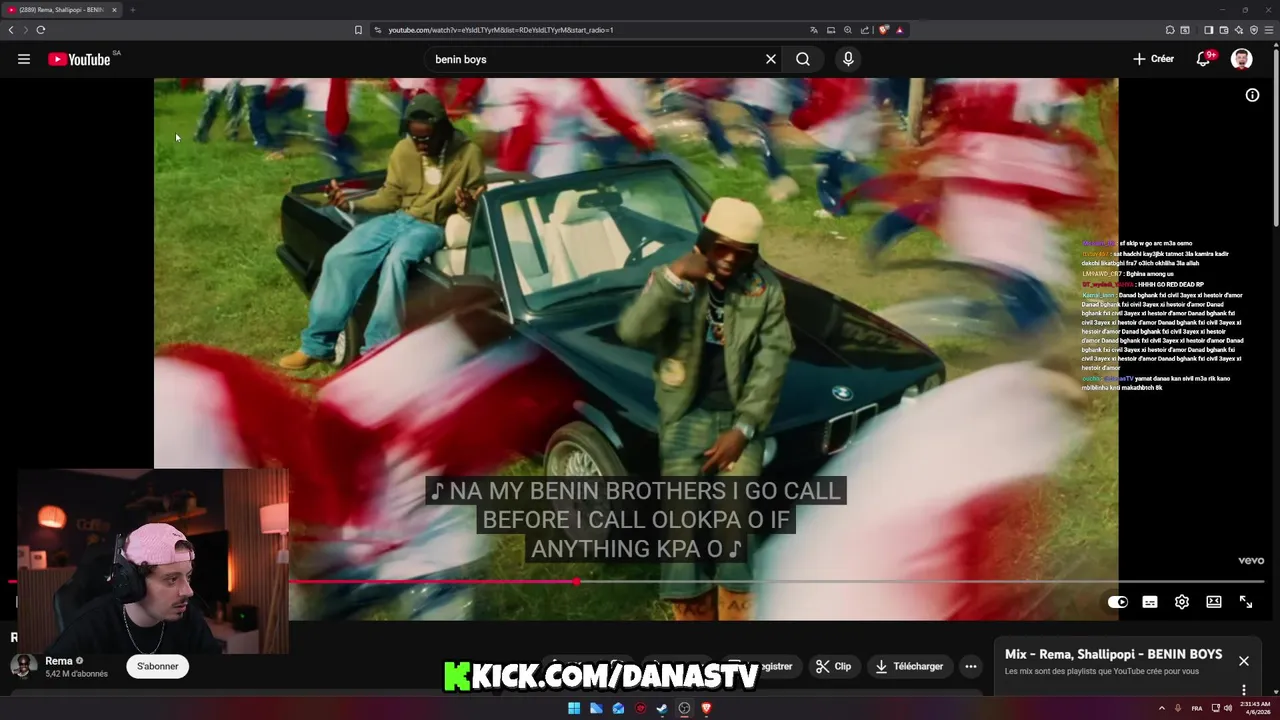Open browser extensions puzzle icon
Viewport: 1280px width, 720px height.
tap(1170, 30)
